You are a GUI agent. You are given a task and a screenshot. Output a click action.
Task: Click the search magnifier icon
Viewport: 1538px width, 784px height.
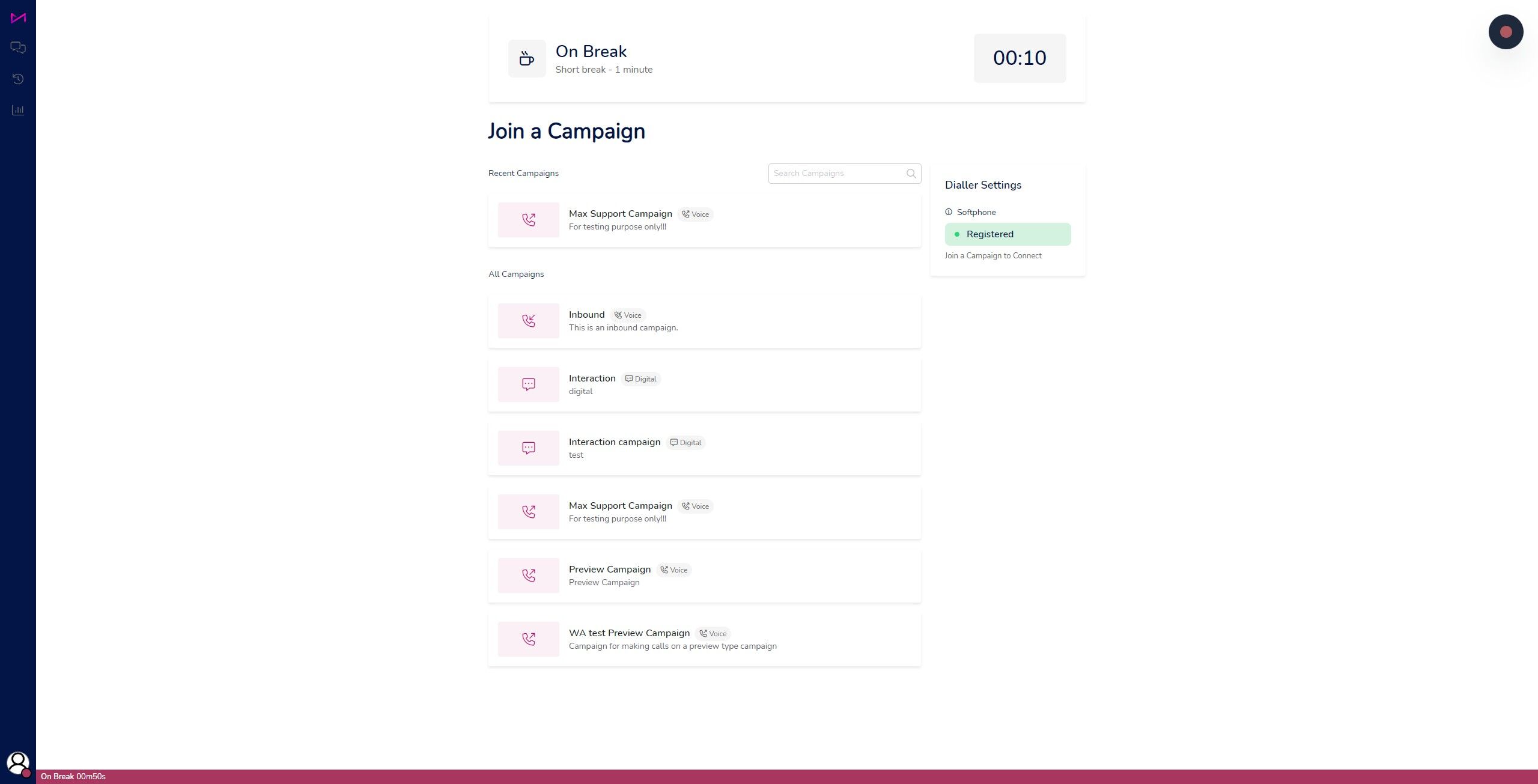point(911,174)
